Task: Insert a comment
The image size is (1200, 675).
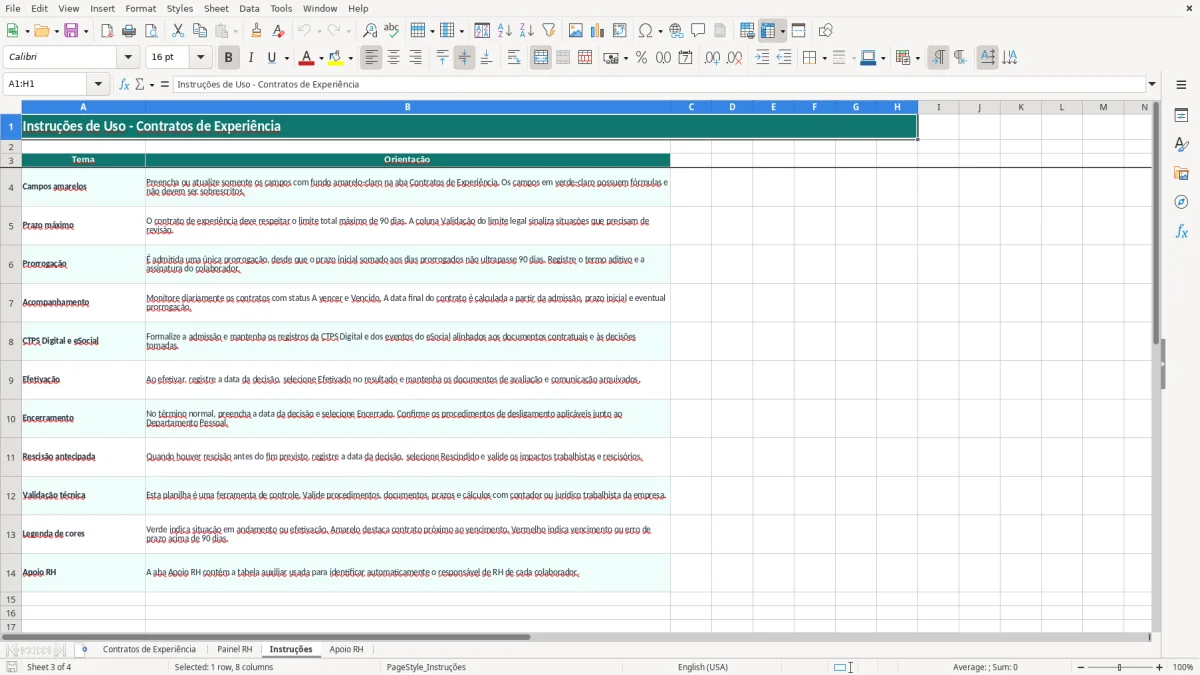Action: tap(698, 31)
